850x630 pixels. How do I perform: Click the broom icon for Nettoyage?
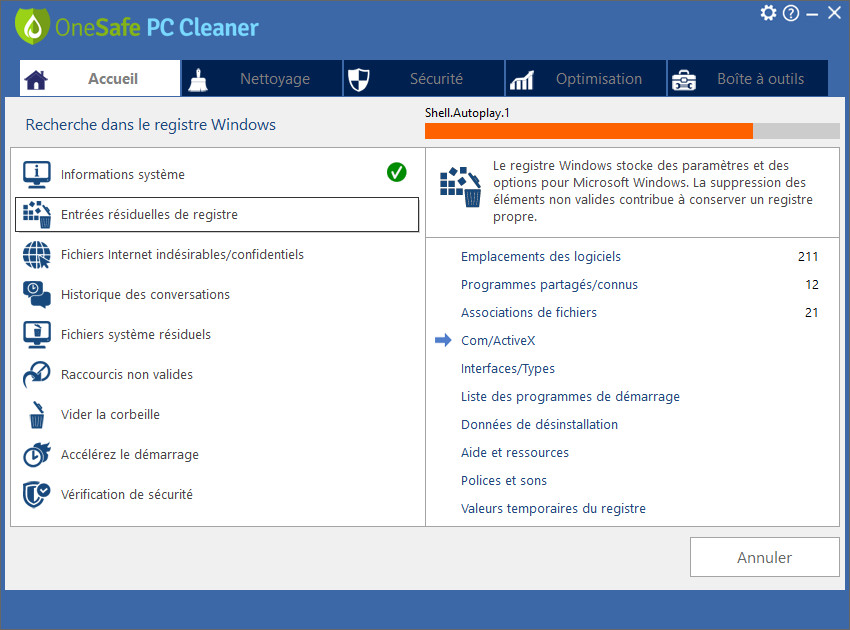[198, 80]
